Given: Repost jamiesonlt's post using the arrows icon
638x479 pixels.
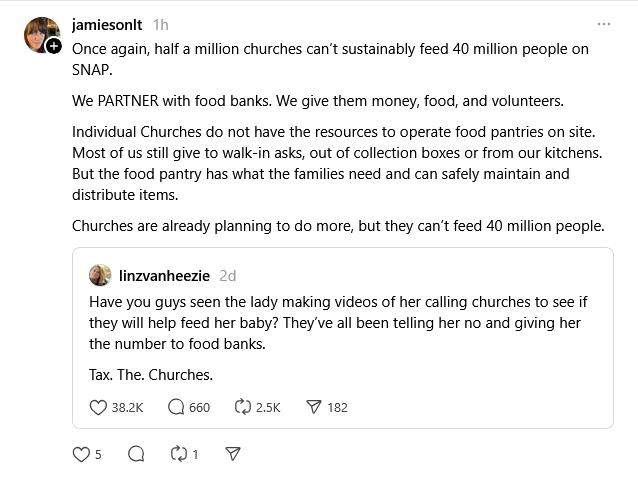Looking at the screenshot, I should click(x=180, y=454).
